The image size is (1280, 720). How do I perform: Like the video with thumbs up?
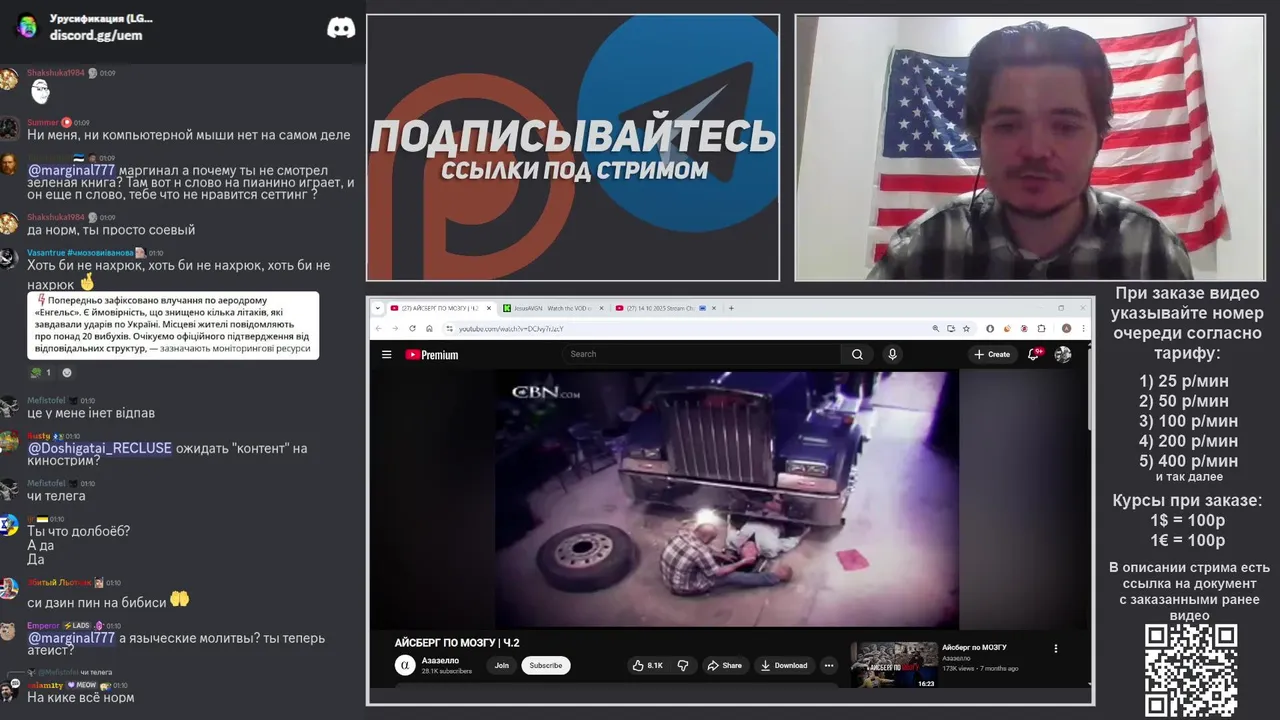648,665
